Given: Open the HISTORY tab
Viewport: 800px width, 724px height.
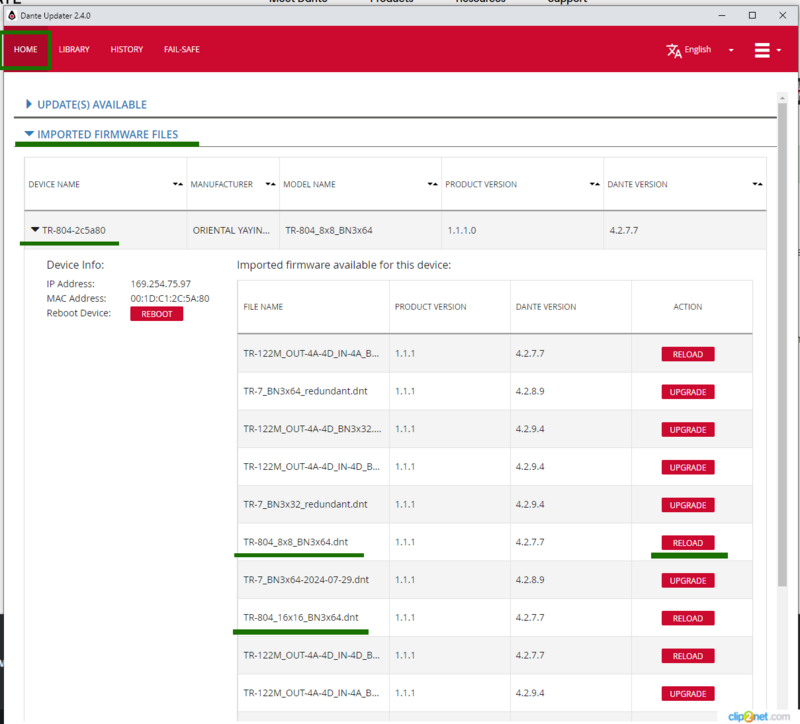Looking at the screenshot, I should click(x=126, y=49).
